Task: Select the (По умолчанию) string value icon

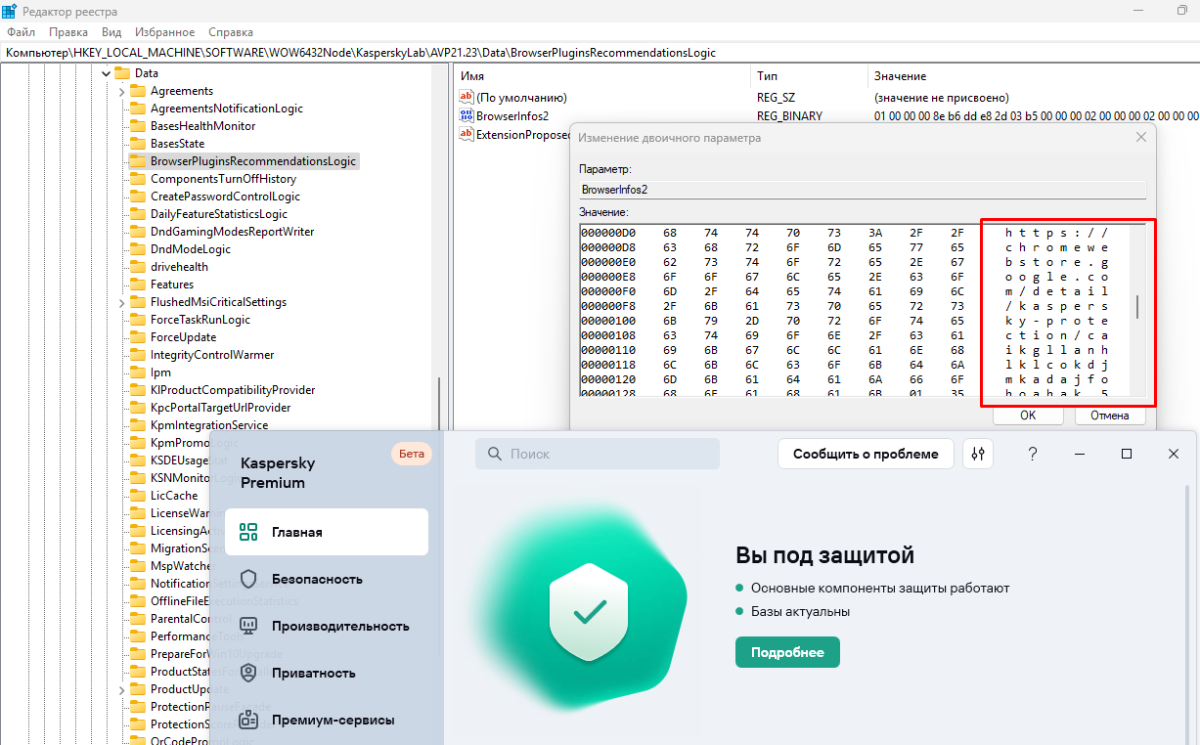Action: [466, 98]
